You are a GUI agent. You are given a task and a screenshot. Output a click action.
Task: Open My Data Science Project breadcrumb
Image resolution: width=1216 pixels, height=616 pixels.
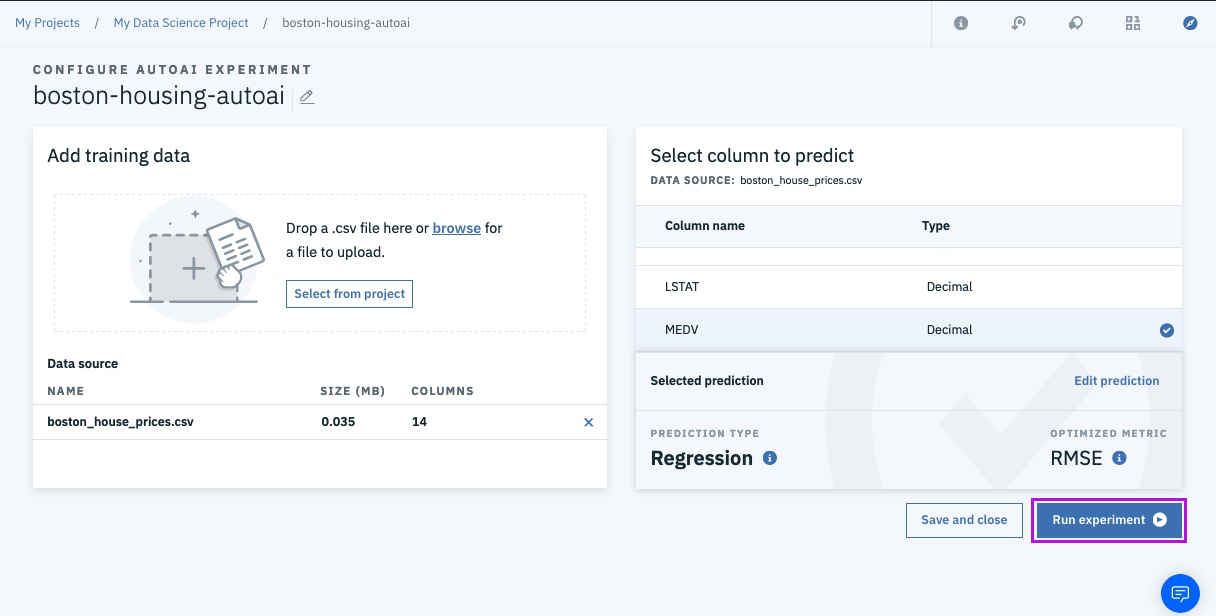(181, 23)
